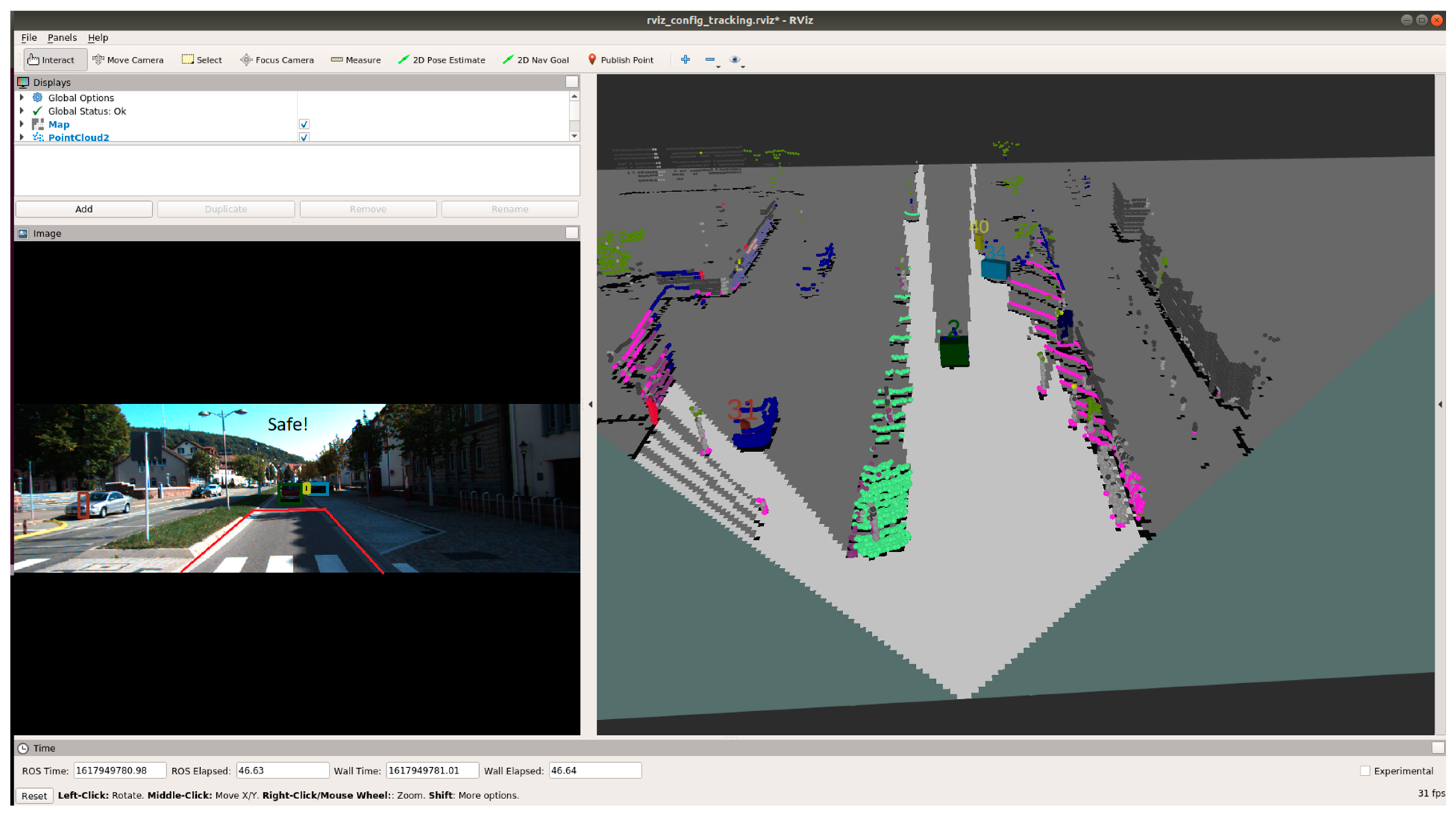Click the Add display button
This screenshot has height=816, width=1456.
(84, 209)
